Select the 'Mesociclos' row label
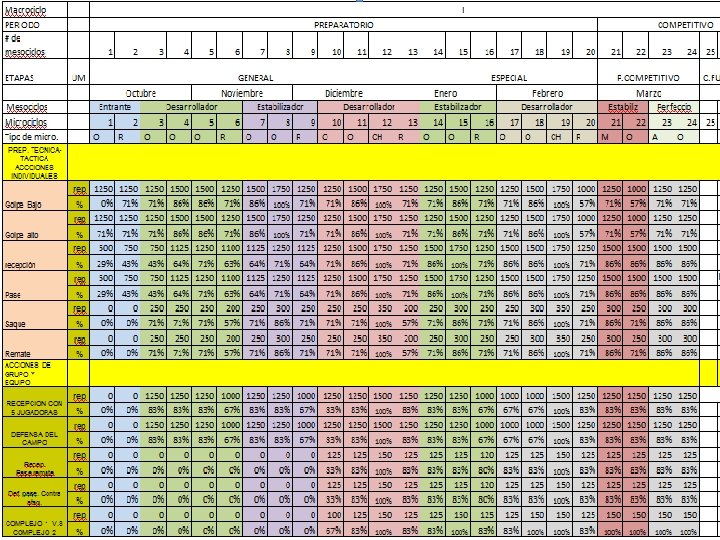Screen dimensions: 720x540 (x=34, y=107)
